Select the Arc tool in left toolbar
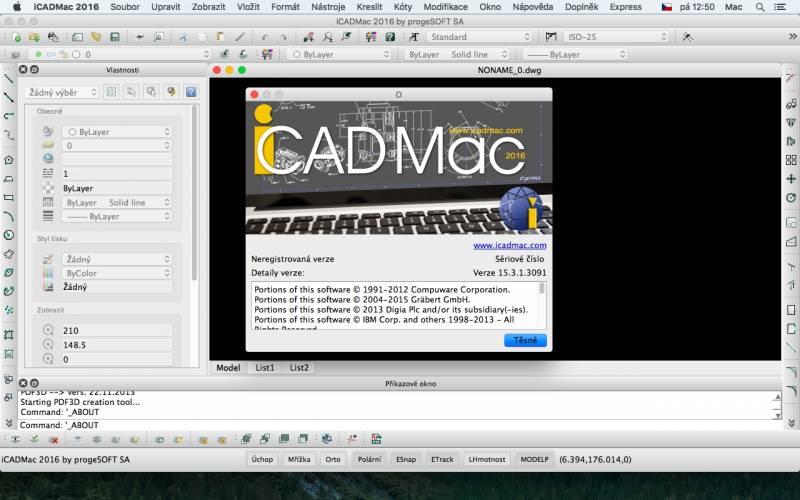The height and width of the screenshot is (500, 800). 9,216
